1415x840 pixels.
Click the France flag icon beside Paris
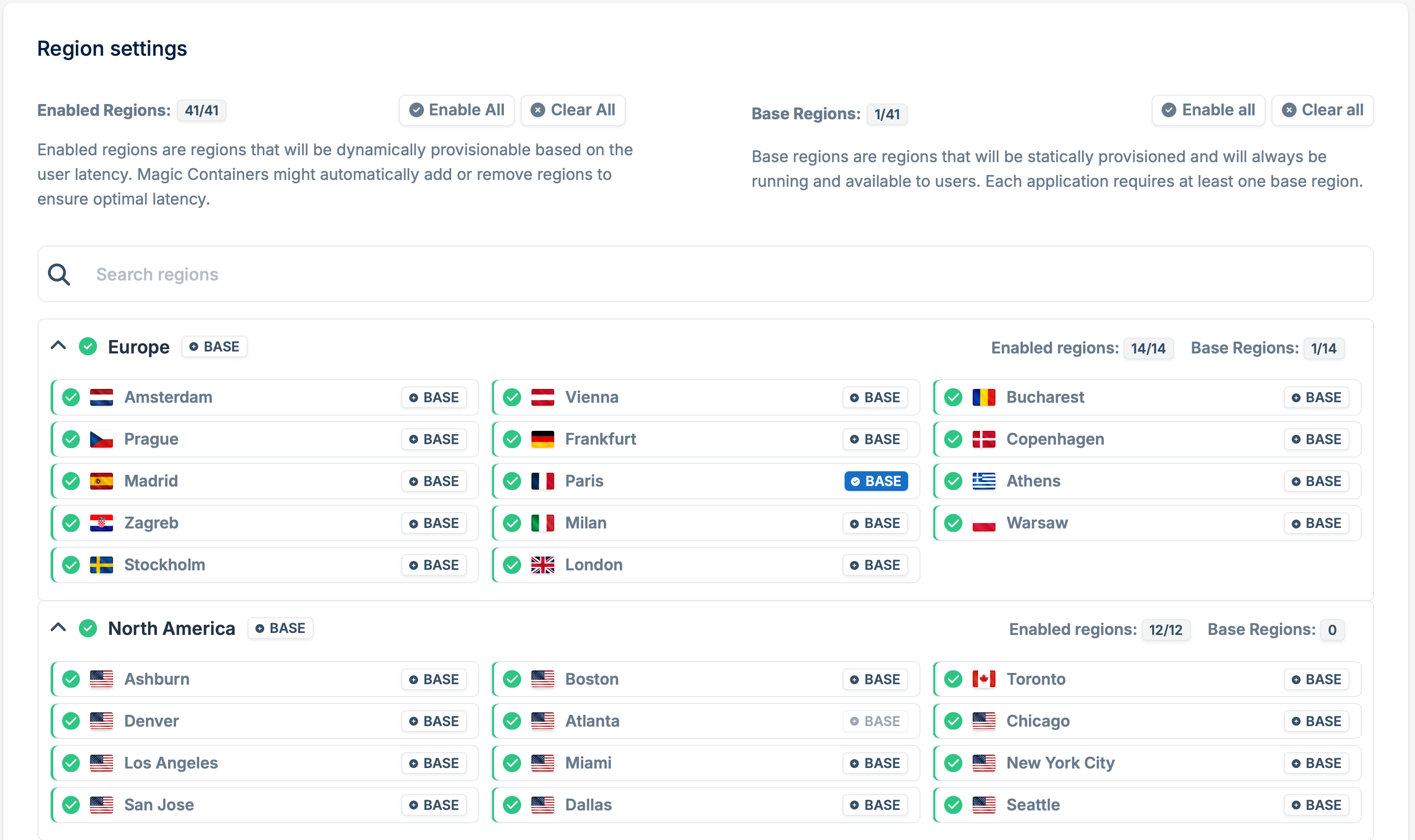[542, 481]
